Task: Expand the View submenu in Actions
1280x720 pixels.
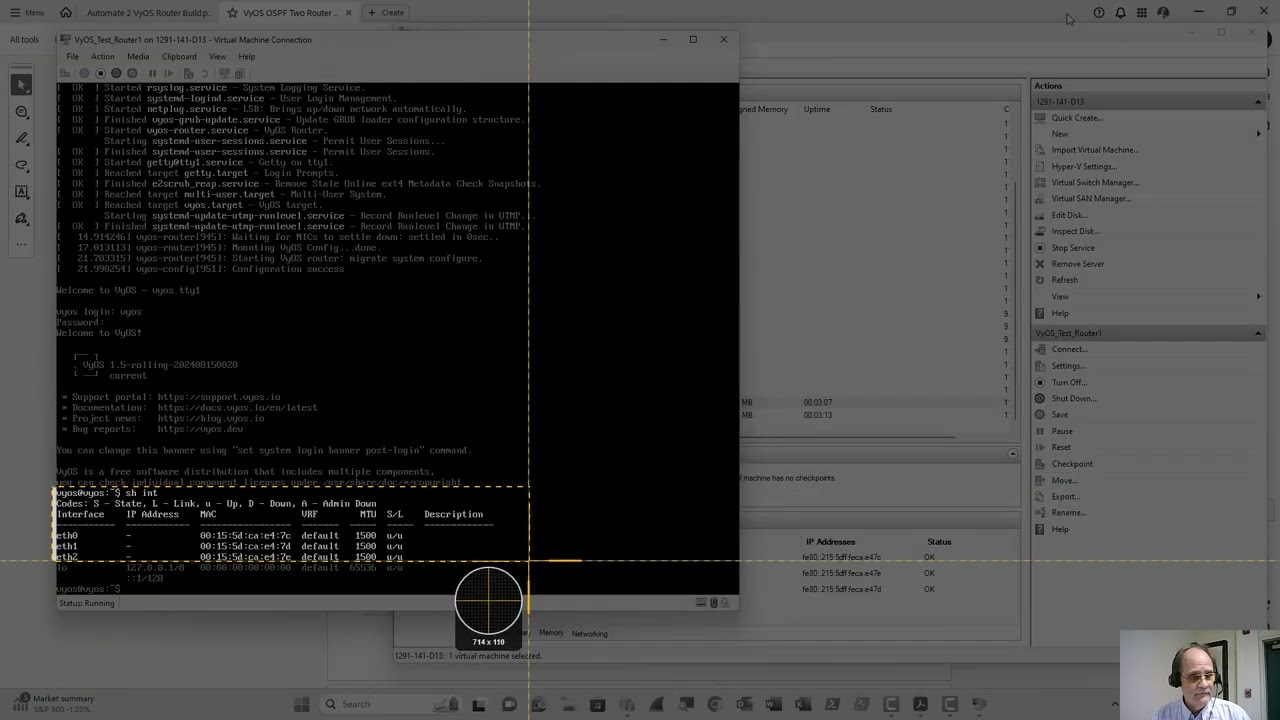Action: tap(1259, 296)
